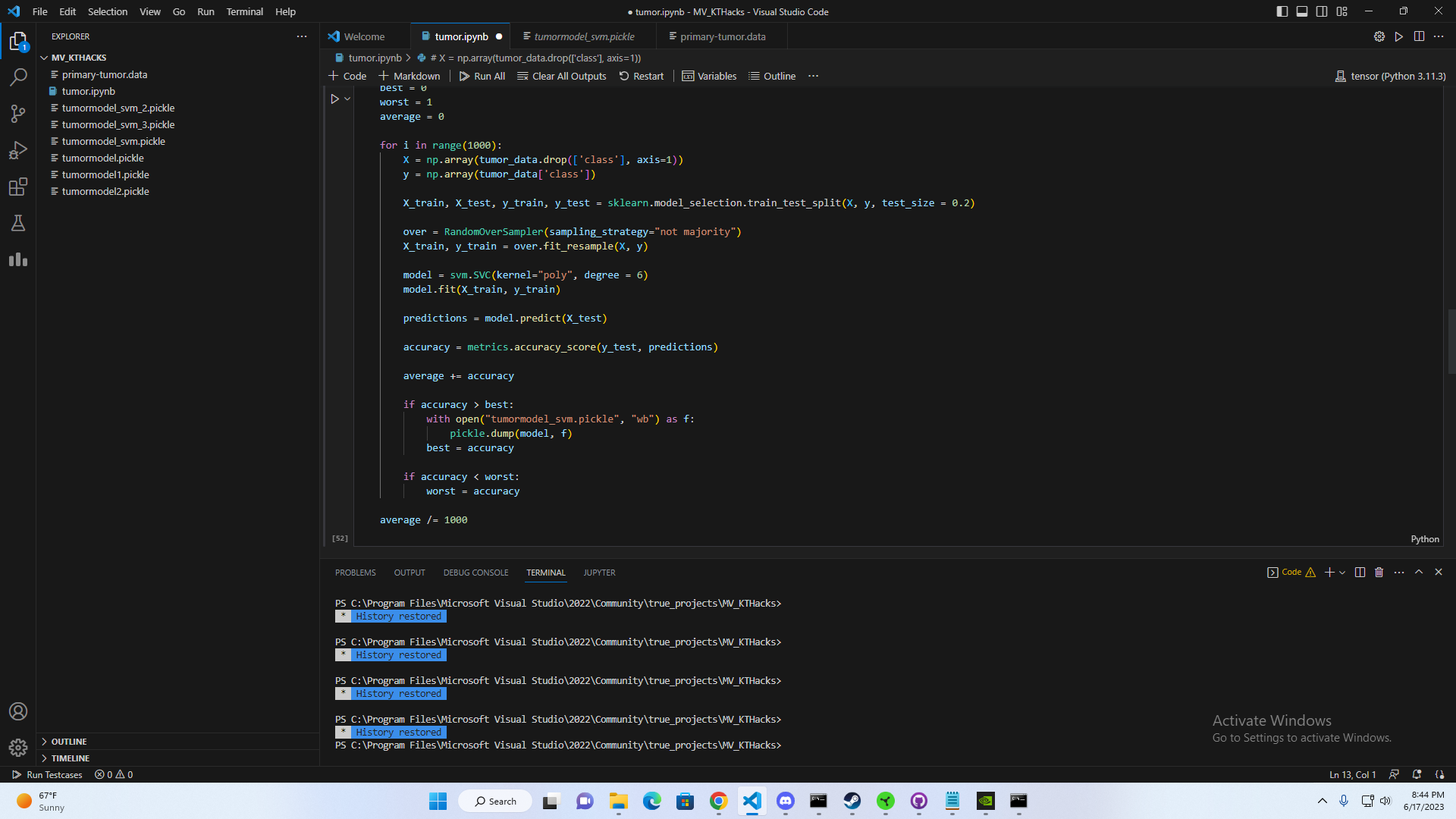The height and width of the screenshot is (819, 1456).
Task: Maximize the panel size with chevron
Action: point(1419,573)
